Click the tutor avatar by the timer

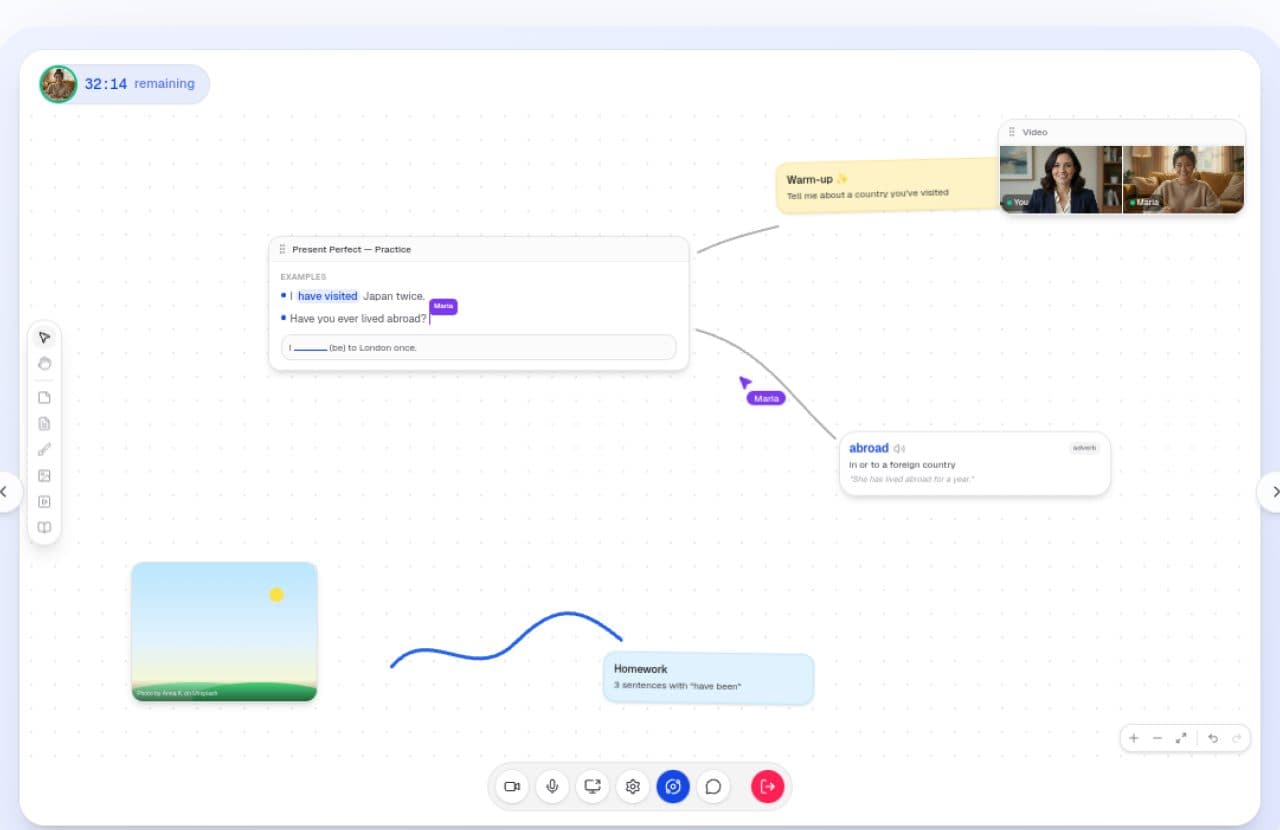[58, 84]
